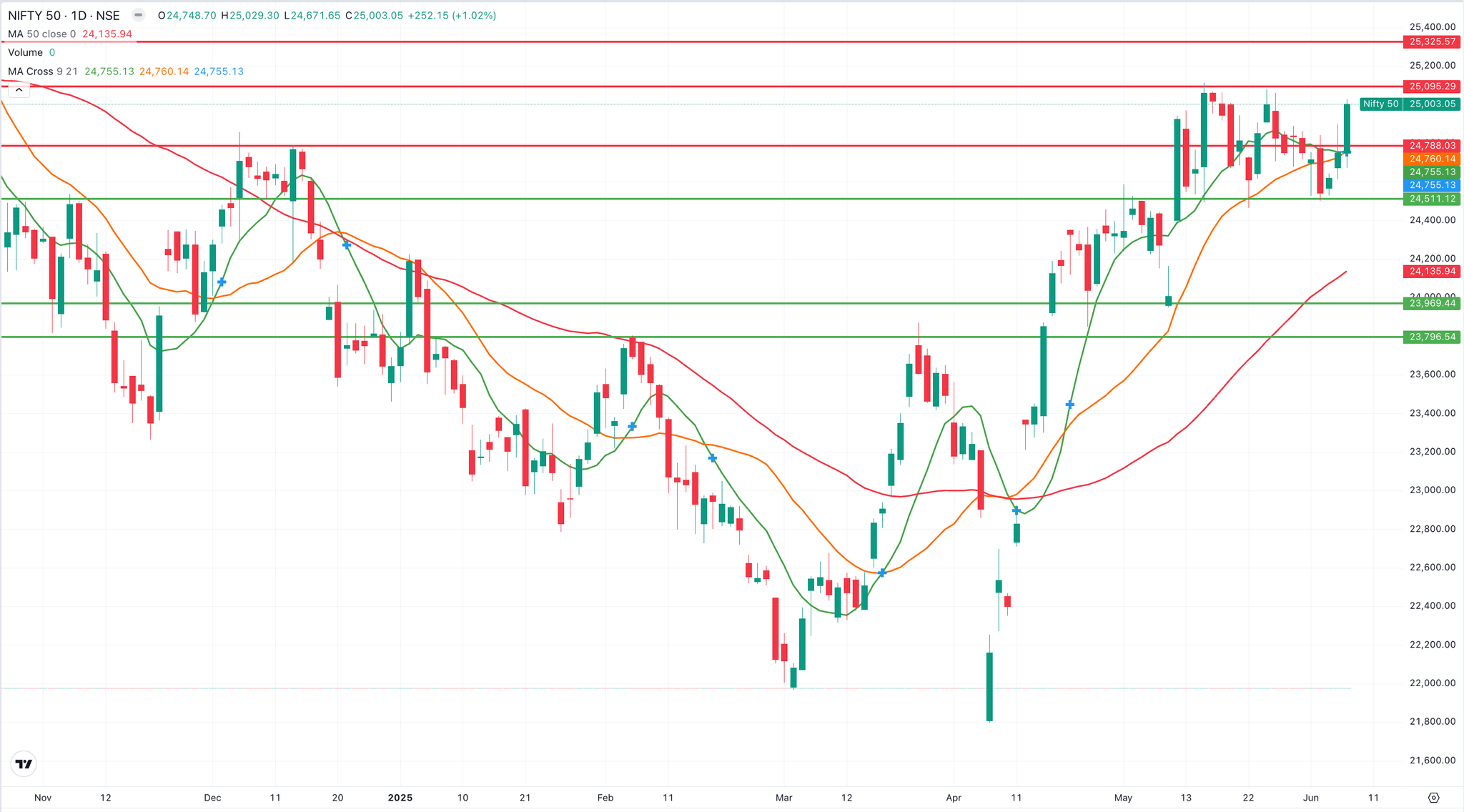Click the close value C25,003.05 in header
The height and width of the screenshot is (812, 1464).
pos(374,15)
